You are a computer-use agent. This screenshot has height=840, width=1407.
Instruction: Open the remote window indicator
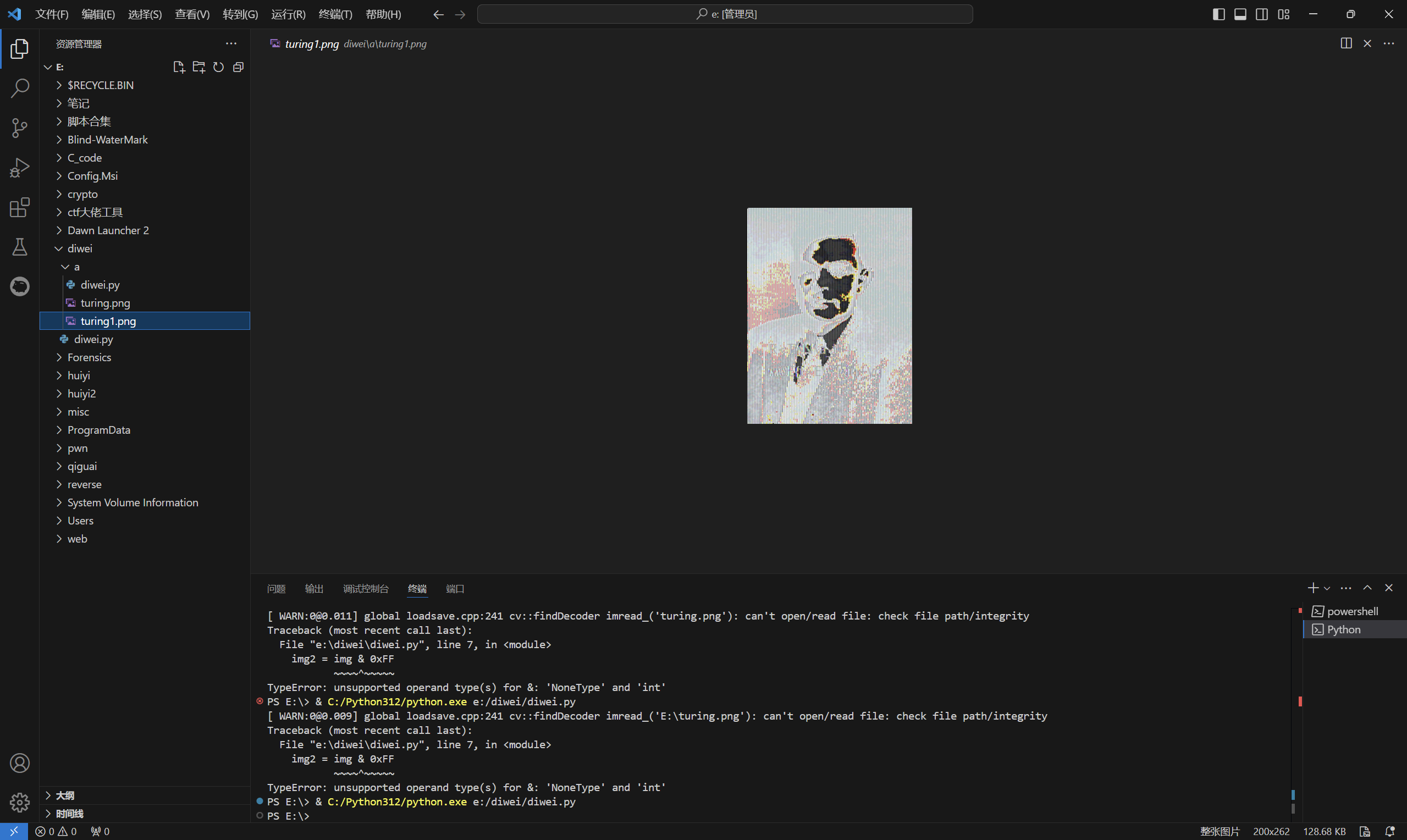(14, 831)
